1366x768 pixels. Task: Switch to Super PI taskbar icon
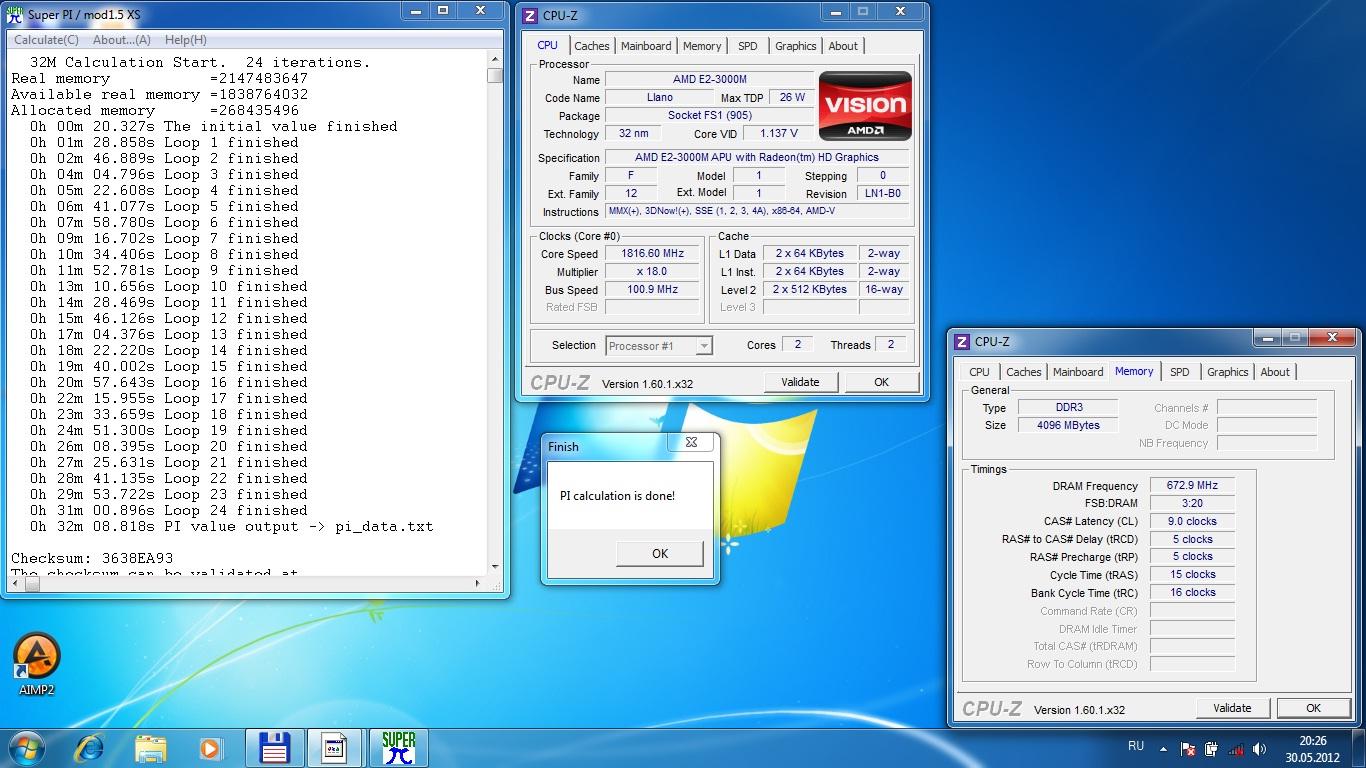click(398, 748)
